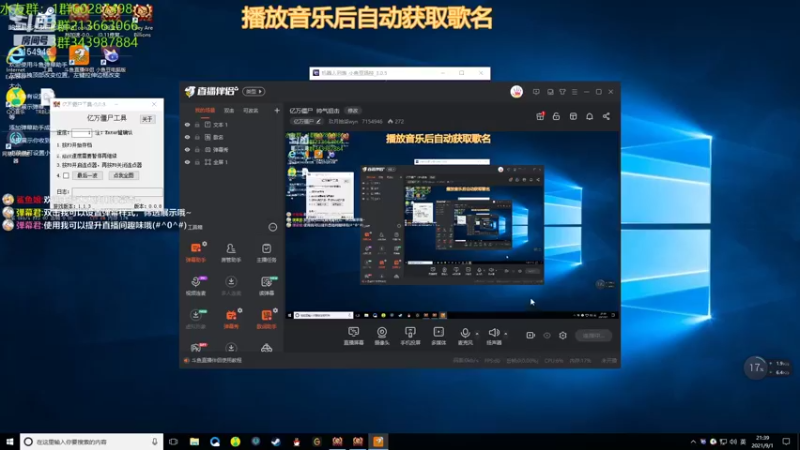This screenshot has height=450, width=800.
Task: Open the Windows action center icon
Action: pos(786,442)
